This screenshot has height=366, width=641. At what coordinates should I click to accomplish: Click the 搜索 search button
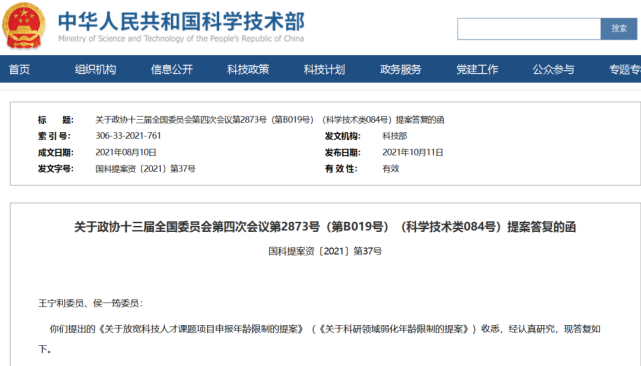619,29
